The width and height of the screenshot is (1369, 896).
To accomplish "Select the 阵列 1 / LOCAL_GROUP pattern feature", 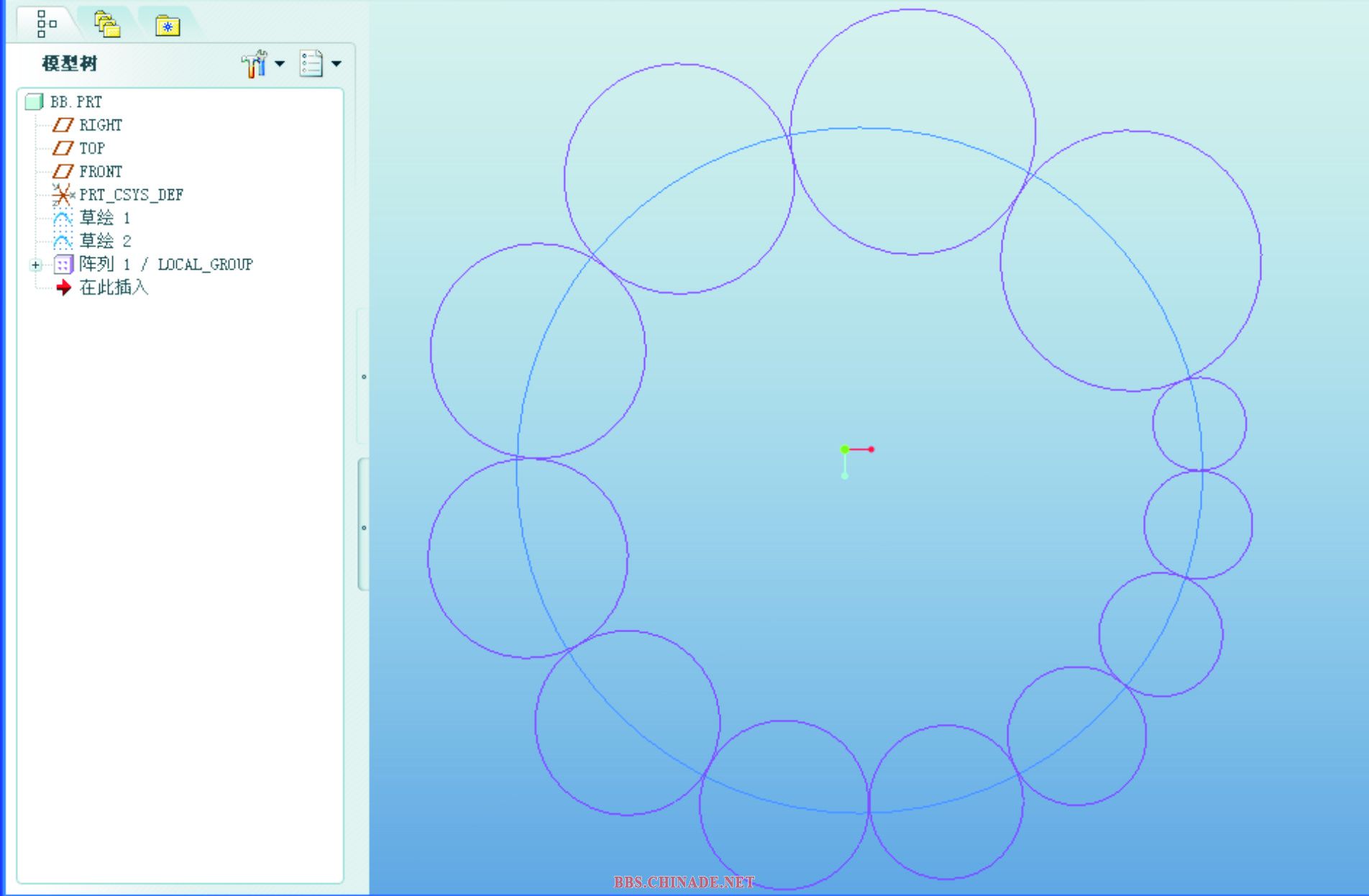I will point(166,264).
